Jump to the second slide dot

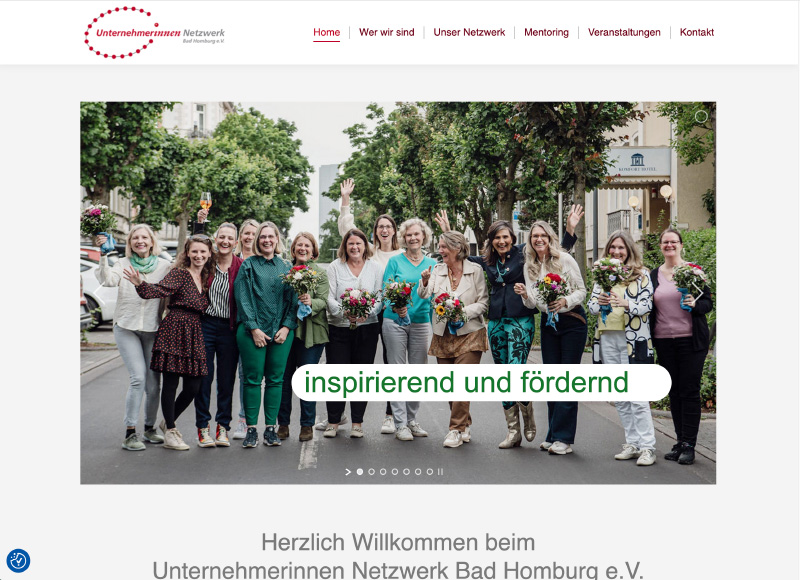point(371,472)
